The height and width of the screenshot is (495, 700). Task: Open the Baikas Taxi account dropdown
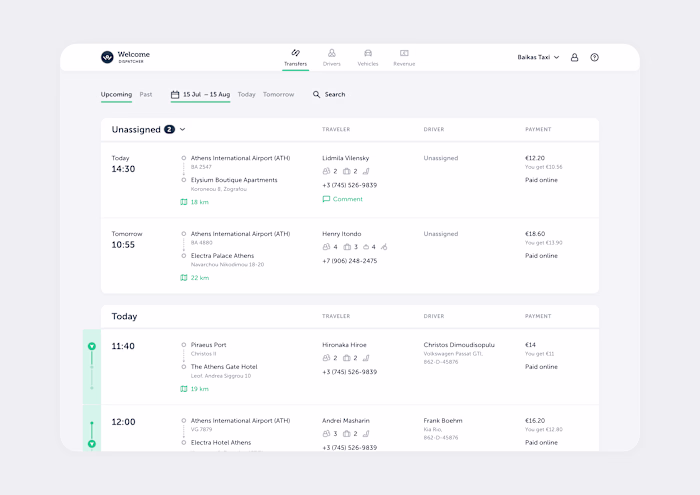[538, 57]
